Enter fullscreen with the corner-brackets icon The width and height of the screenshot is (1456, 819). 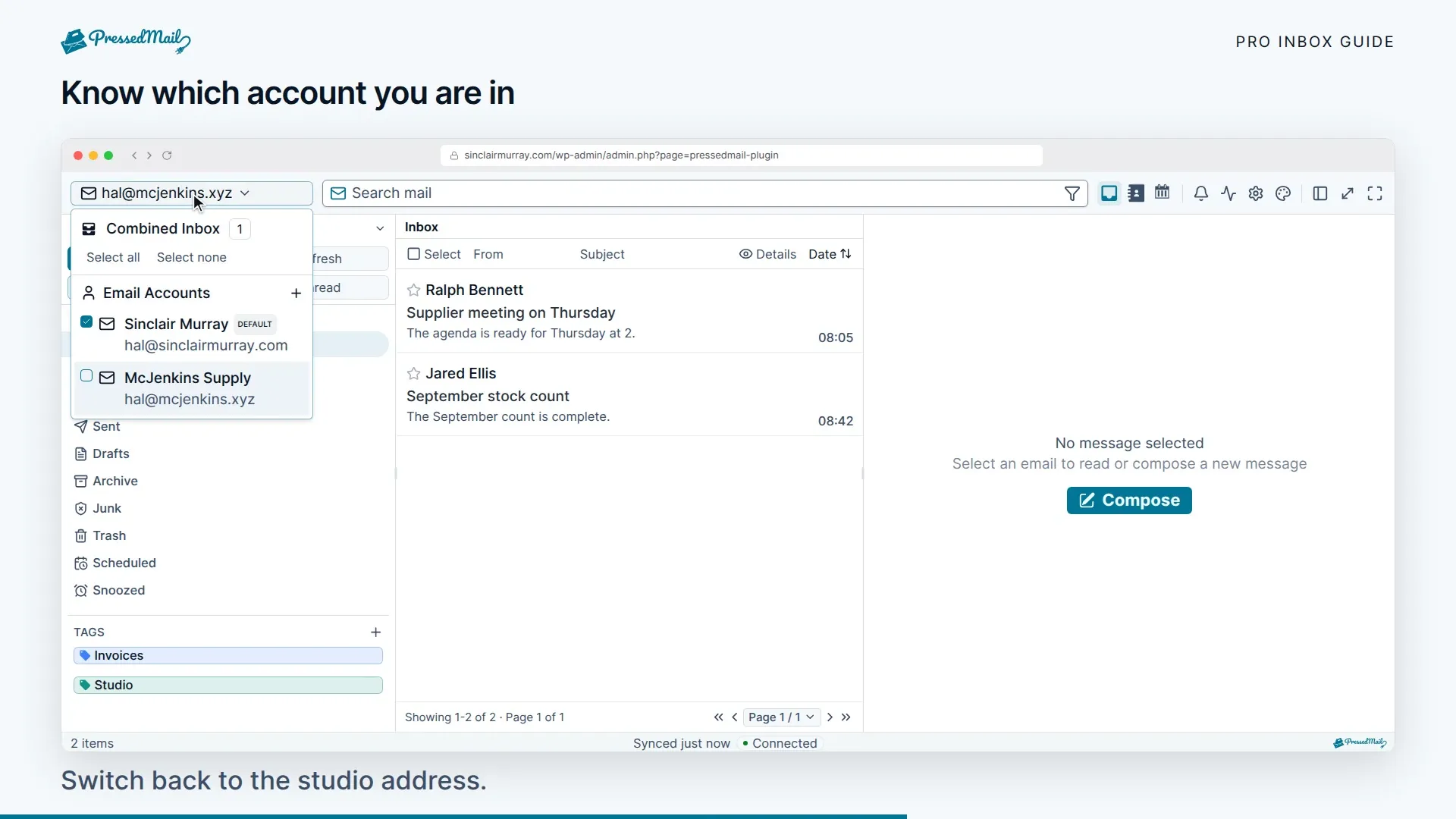tap(1375, 193)
